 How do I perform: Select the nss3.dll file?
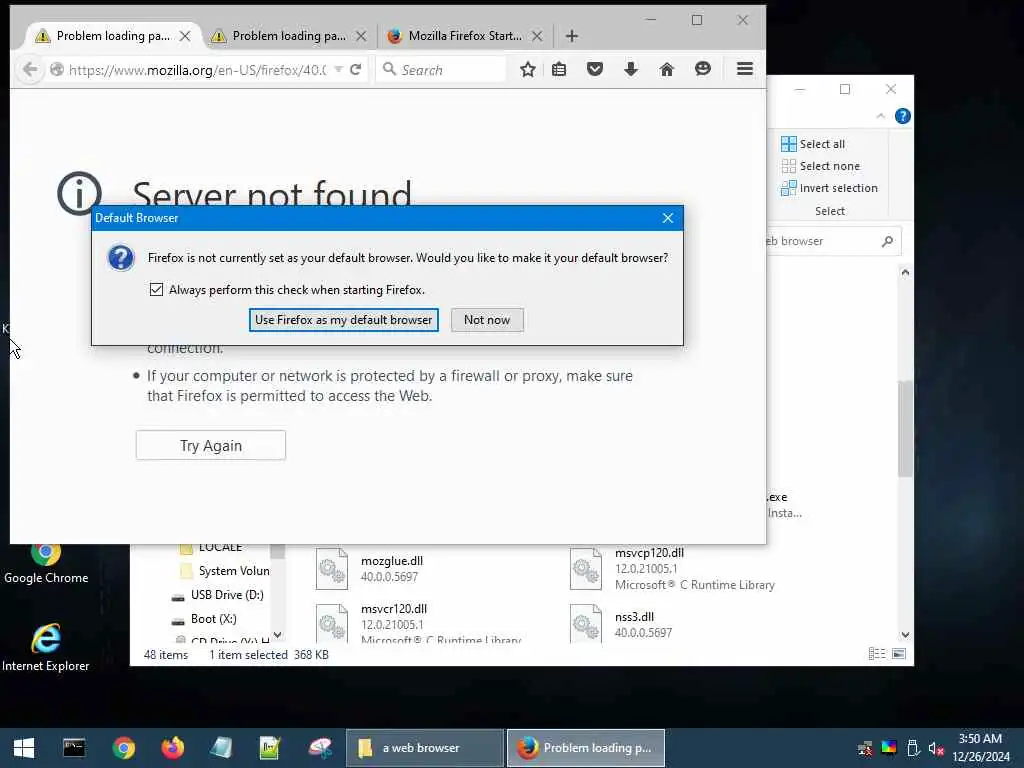(x=620, y=624)
